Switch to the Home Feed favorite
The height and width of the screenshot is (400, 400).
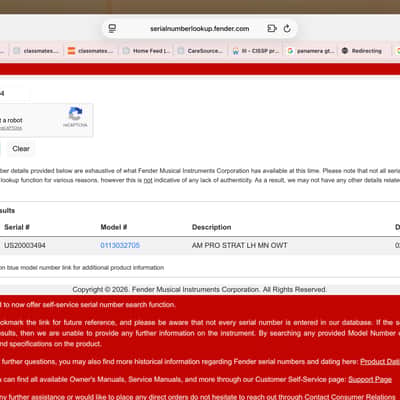[x=147, y=51]
